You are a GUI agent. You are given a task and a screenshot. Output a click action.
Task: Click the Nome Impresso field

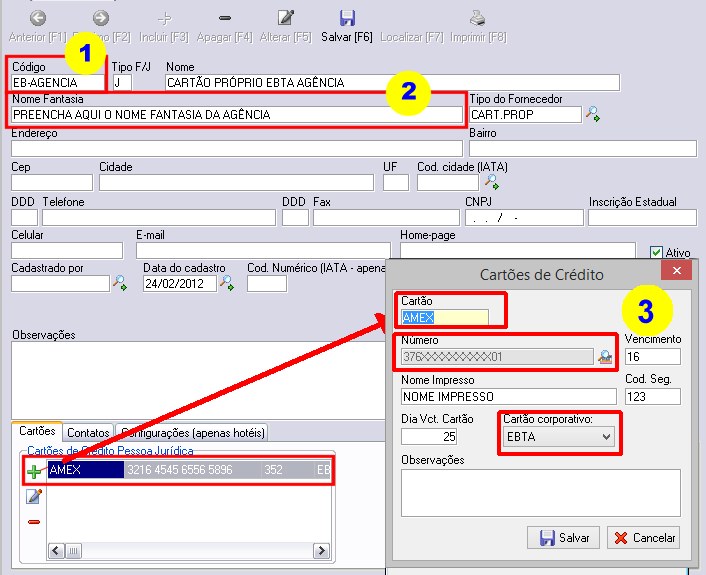tap(509, 397)
